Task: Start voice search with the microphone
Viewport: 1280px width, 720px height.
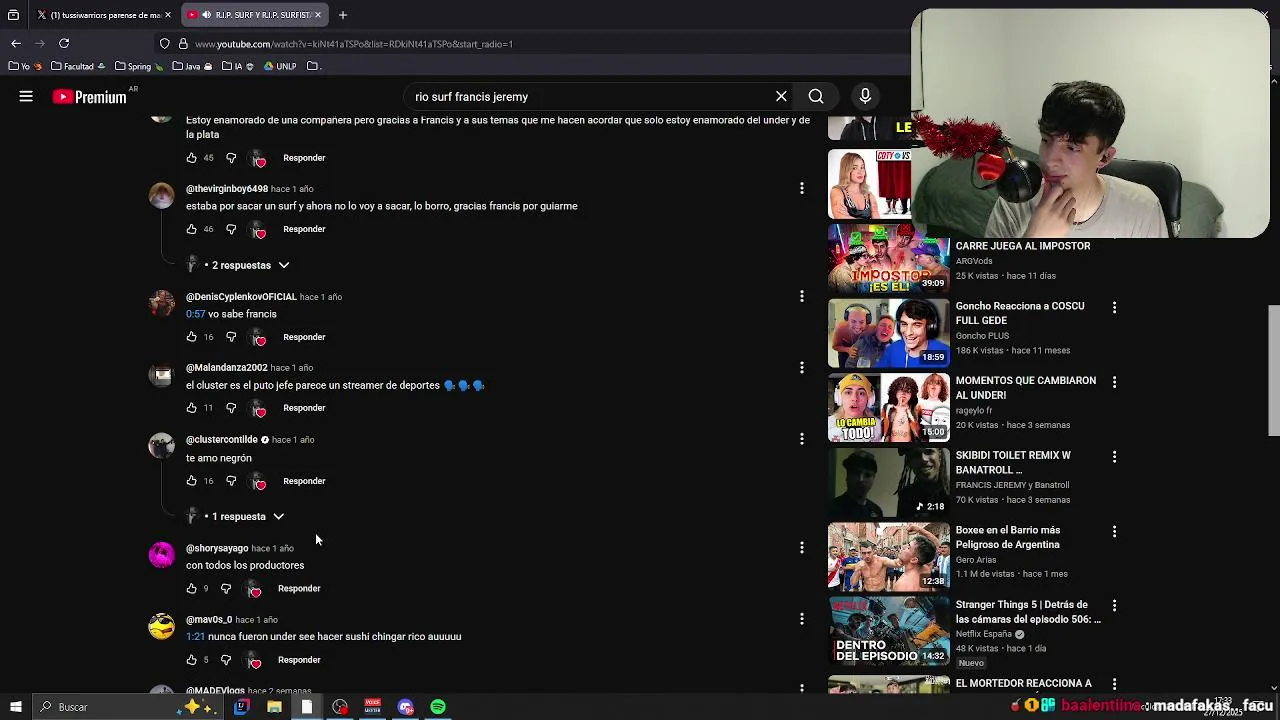Action: (x=865, y=97)
